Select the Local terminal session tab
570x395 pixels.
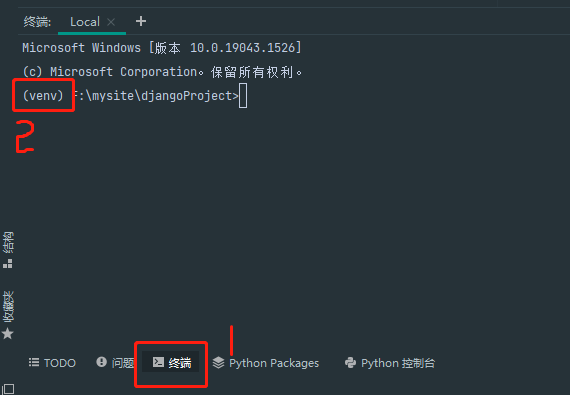[x=92, y=22]
